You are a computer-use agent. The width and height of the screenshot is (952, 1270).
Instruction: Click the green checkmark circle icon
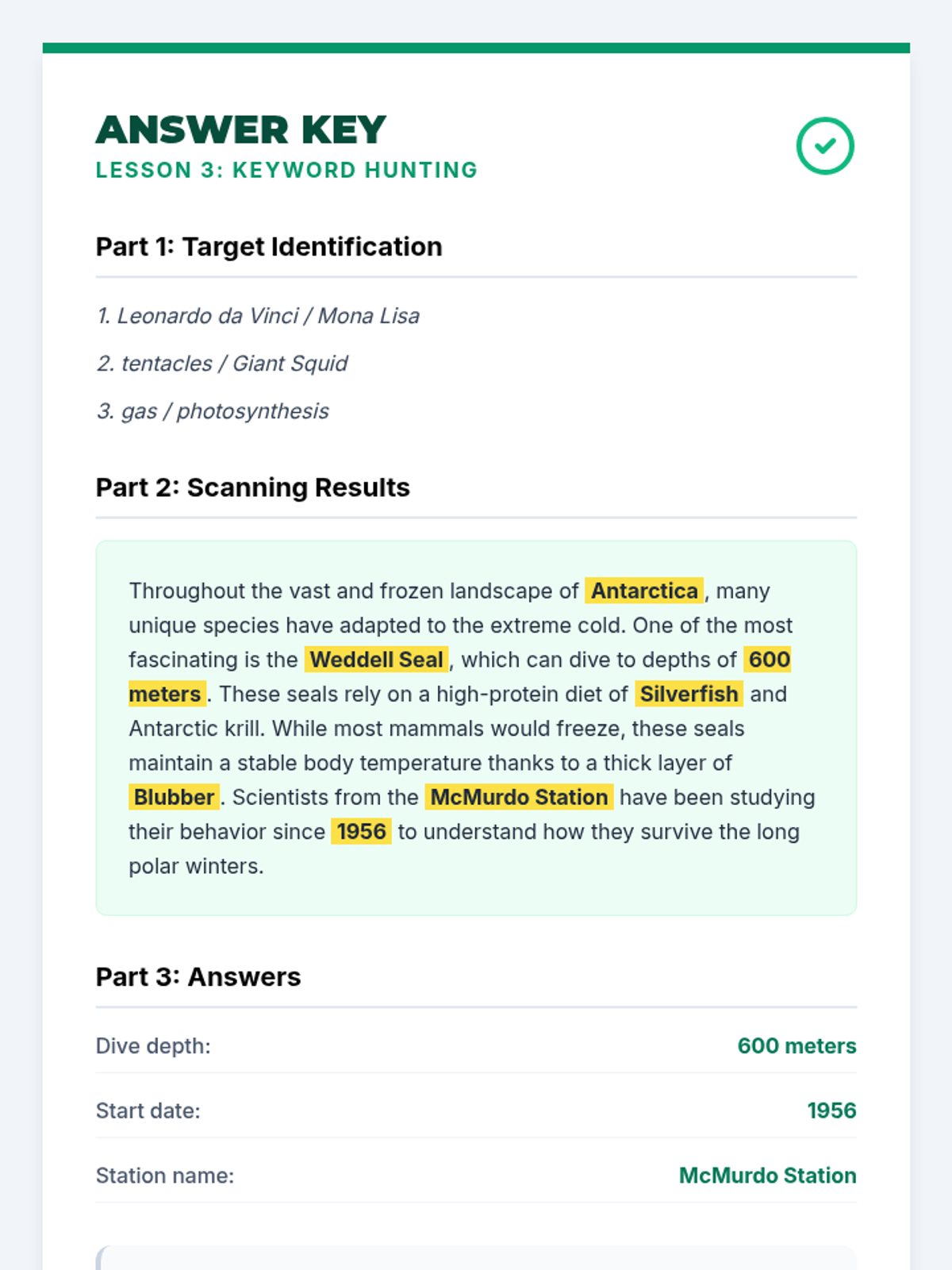click(x=825, y=146)
